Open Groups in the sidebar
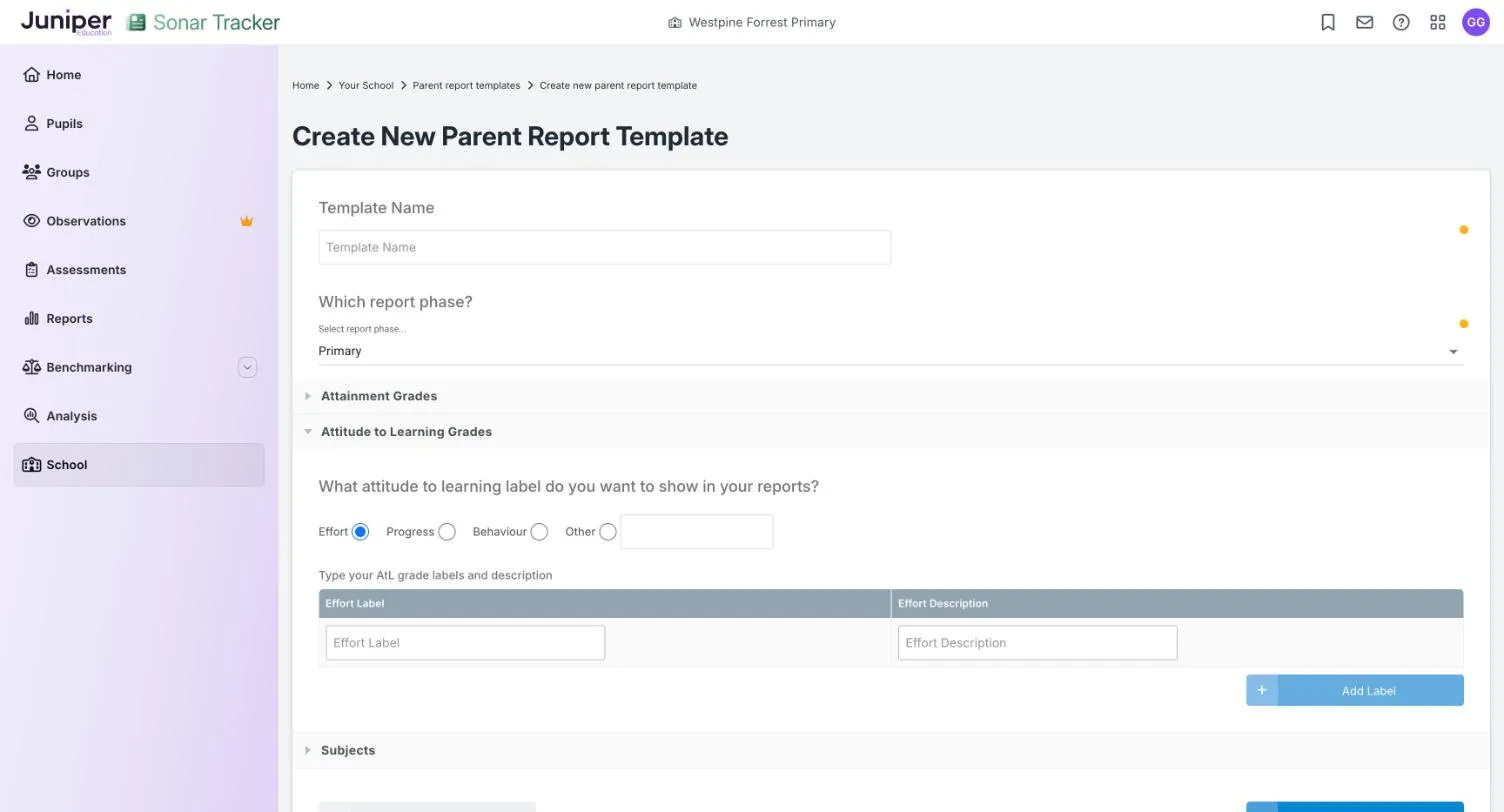This screenshot has height=812, width=1504. tap(139, 172)
